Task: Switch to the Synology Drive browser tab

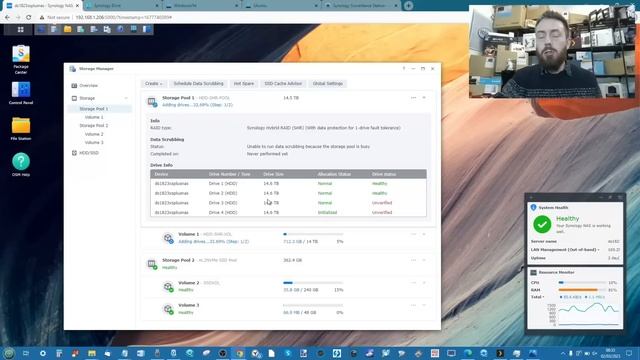Action: (x=122, y=6)
